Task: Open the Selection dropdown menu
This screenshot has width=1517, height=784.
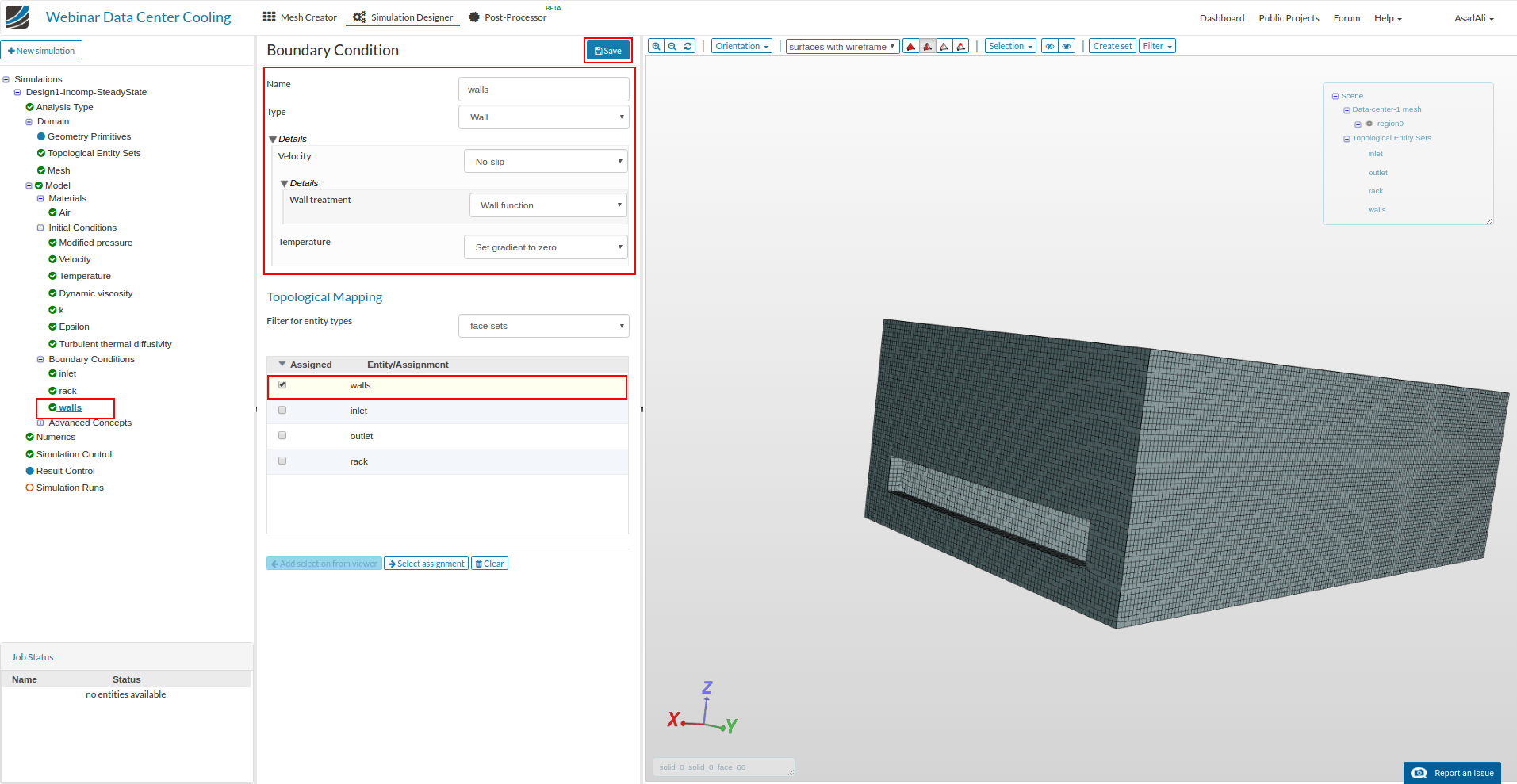Action: [1010, 46]
